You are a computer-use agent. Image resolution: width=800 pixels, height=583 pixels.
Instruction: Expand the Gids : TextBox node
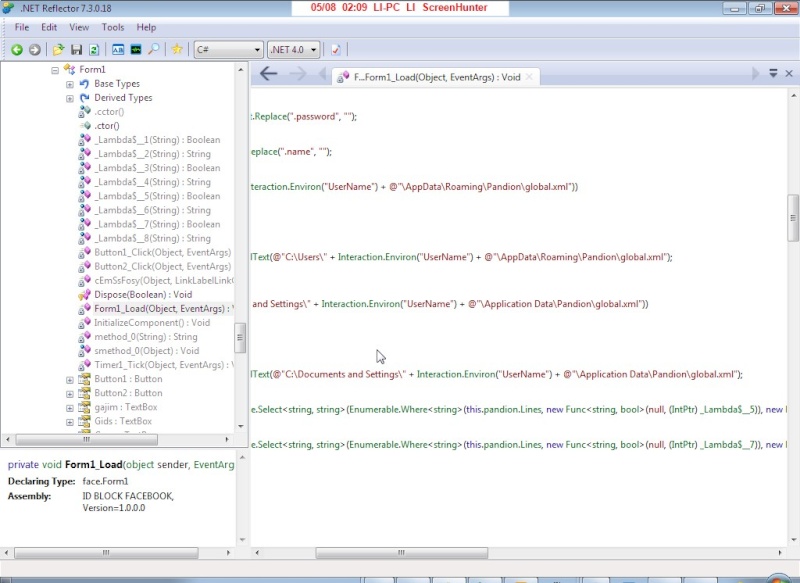[x=70, y=422]
